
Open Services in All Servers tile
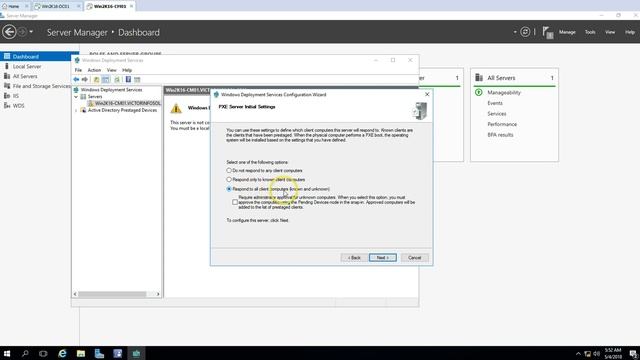(497, 114)
